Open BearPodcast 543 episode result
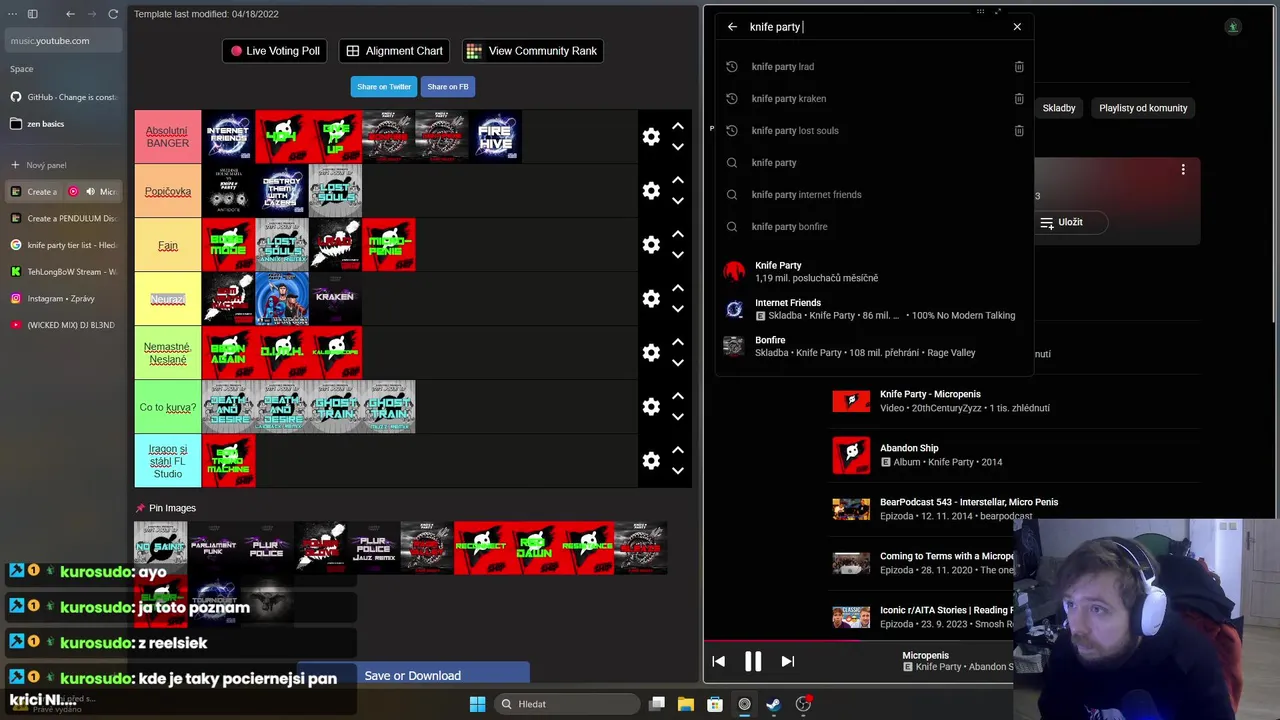The height and width of the screenshot is (720, 1280). [x=1015, y=509]
